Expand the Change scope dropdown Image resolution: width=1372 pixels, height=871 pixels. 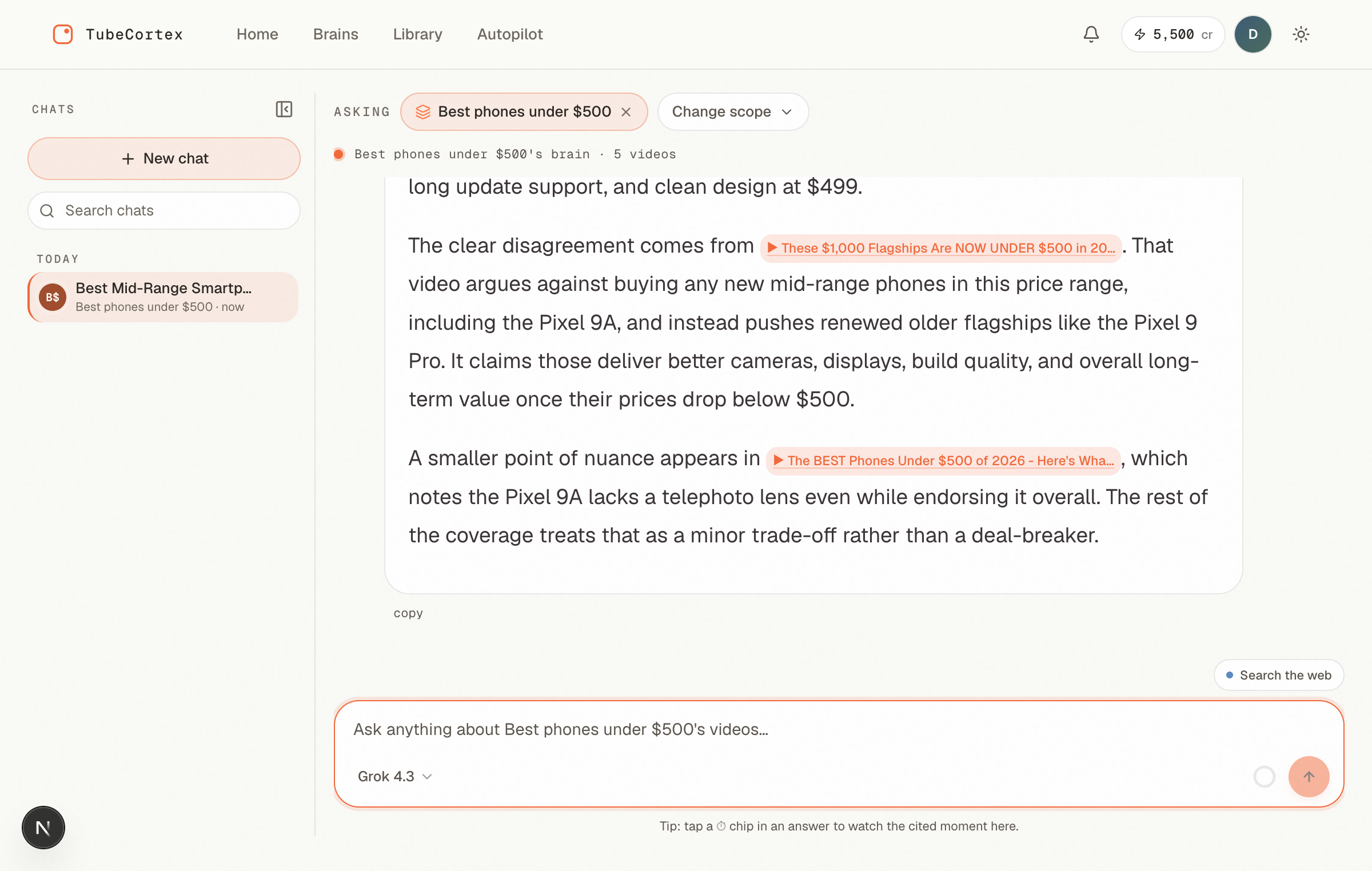pyautogui.click(x=733, y=111)
